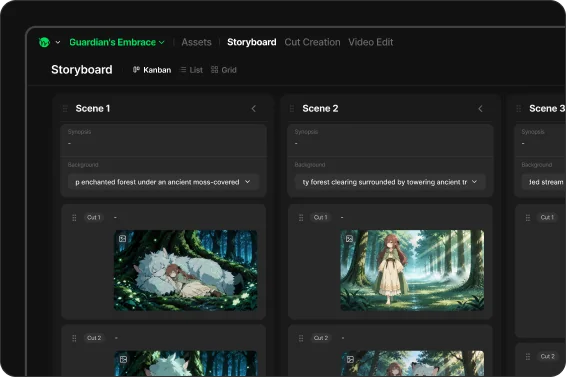The image size is (566, 377).
Task: Click the Scene 1 drag handle
Action: pos(65,109)
